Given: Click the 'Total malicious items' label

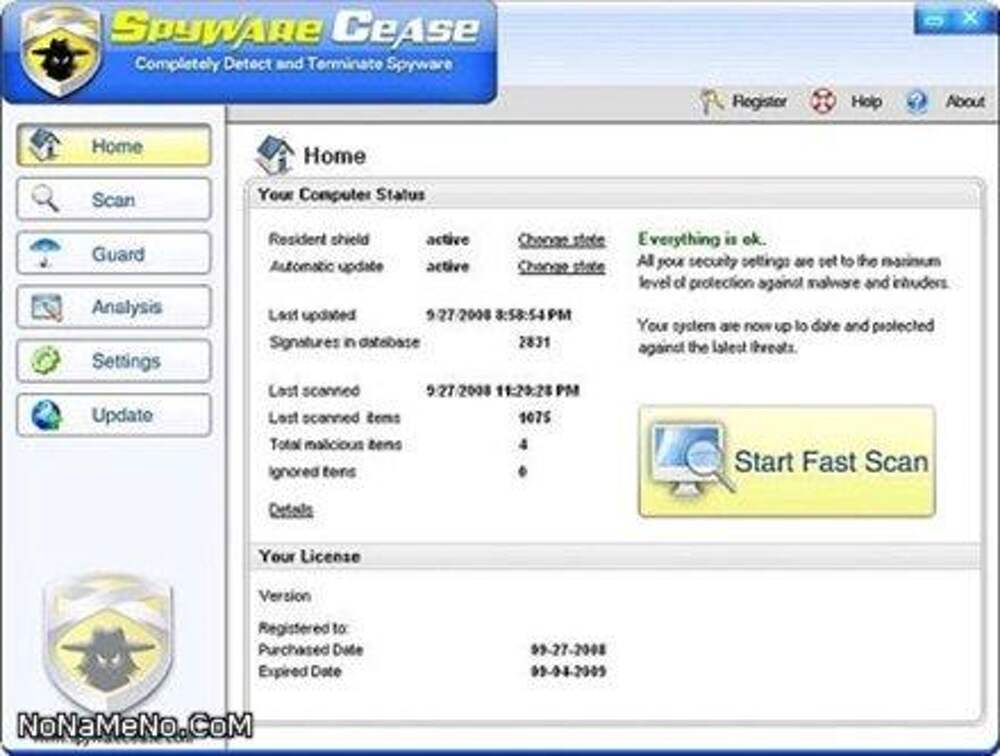Looking at the screenshot, I should point(335,445).
